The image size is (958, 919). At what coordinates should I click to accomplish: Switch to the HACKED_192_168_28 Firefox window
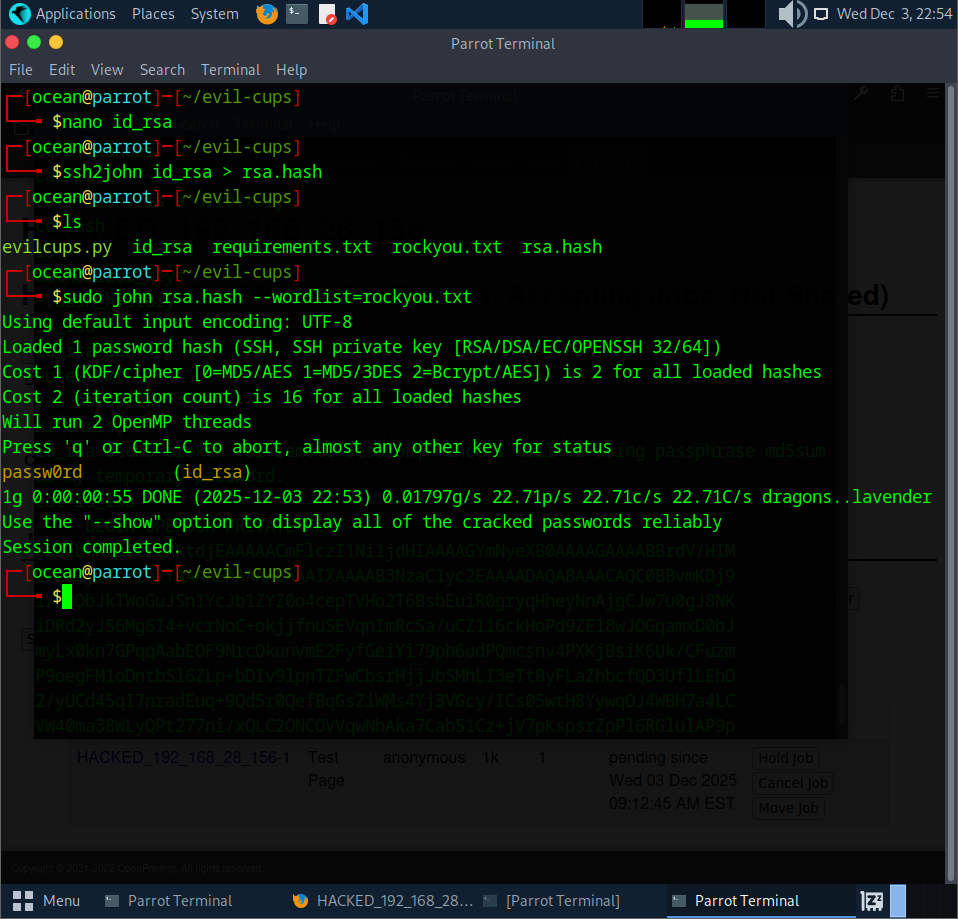coord(380,901)
